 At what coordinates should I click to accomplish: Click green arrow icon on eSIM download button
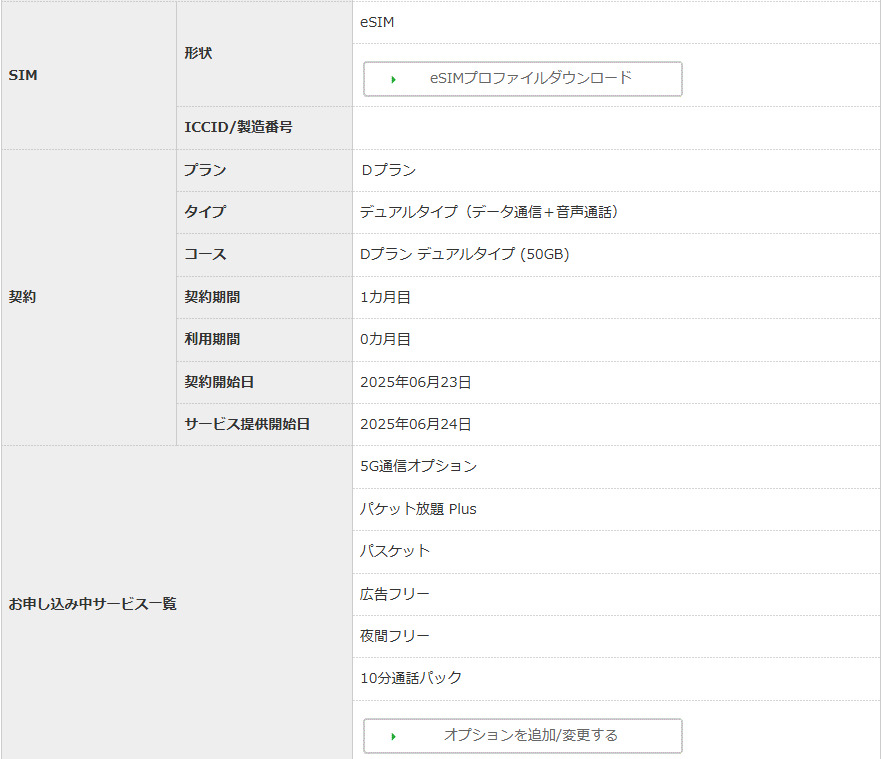394,79
